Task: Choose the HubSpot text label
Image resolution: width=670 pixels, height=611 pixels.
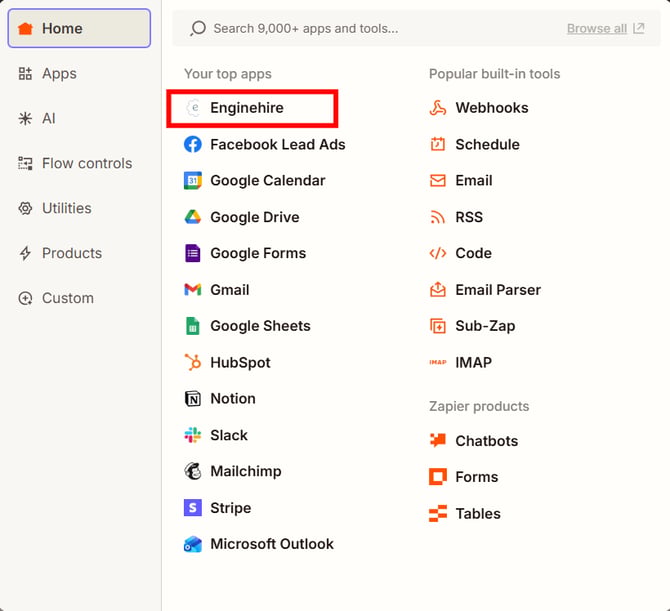Action: pyautogui.click(x=240, y=362)
